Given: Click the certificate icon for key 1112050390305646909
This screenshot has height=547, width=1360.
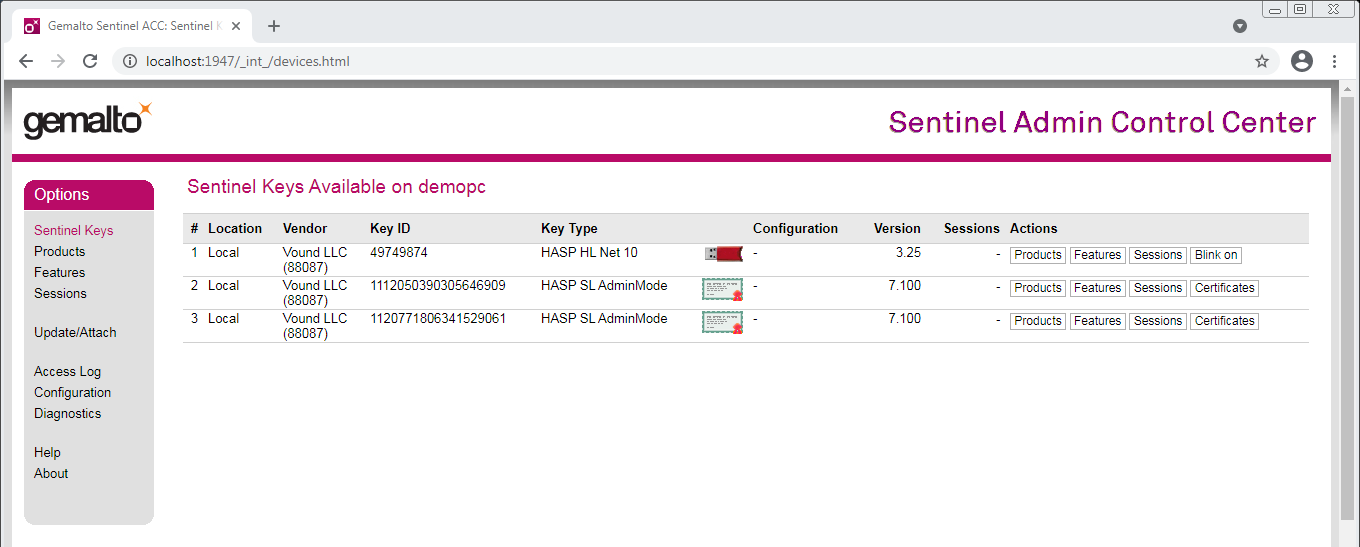Looking at the screenshot, I should coord(722,289).
